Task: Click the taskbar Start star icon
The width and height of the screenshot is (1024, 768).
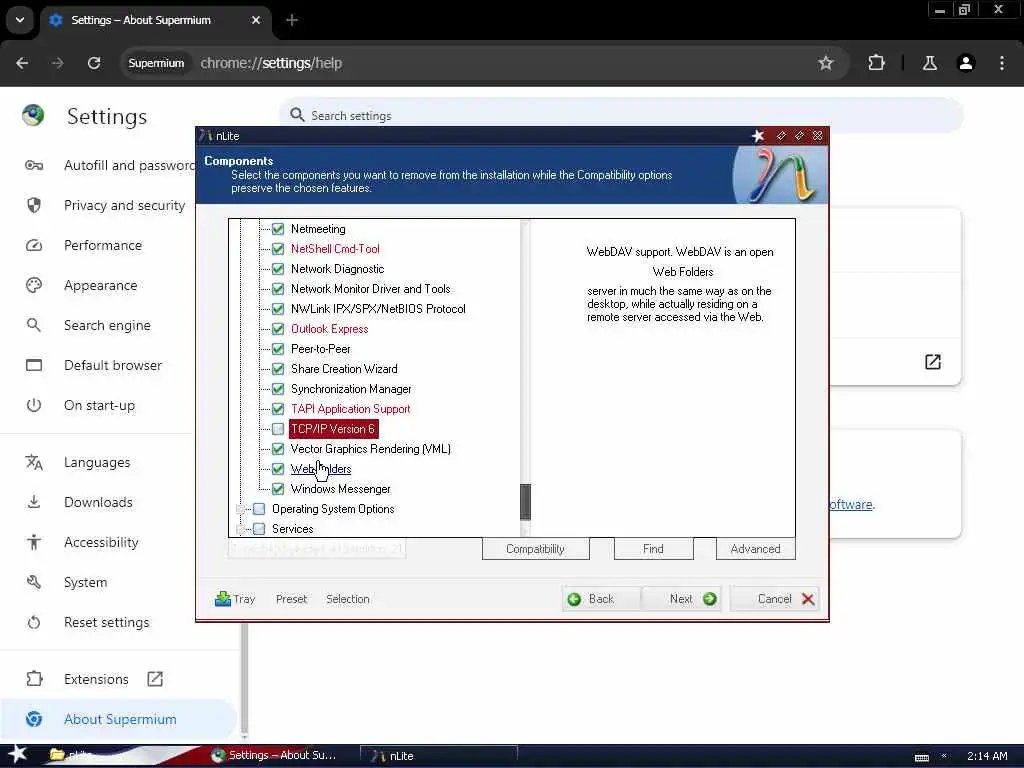Action: coord(18,754)
